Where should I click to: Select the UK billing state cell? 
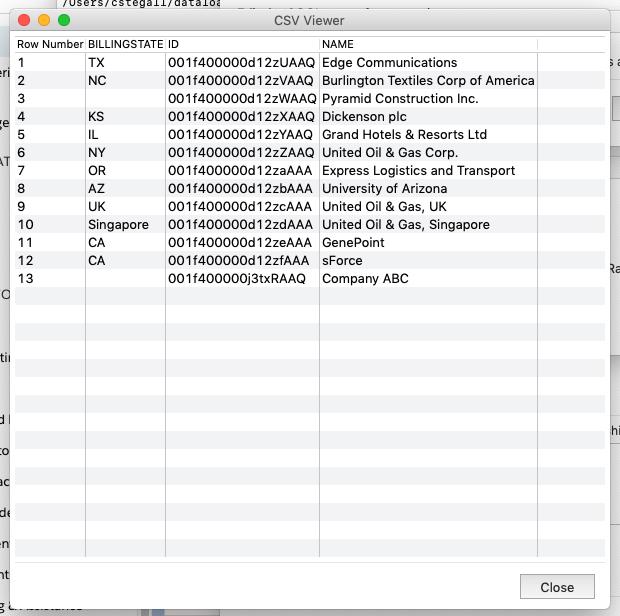125,206
